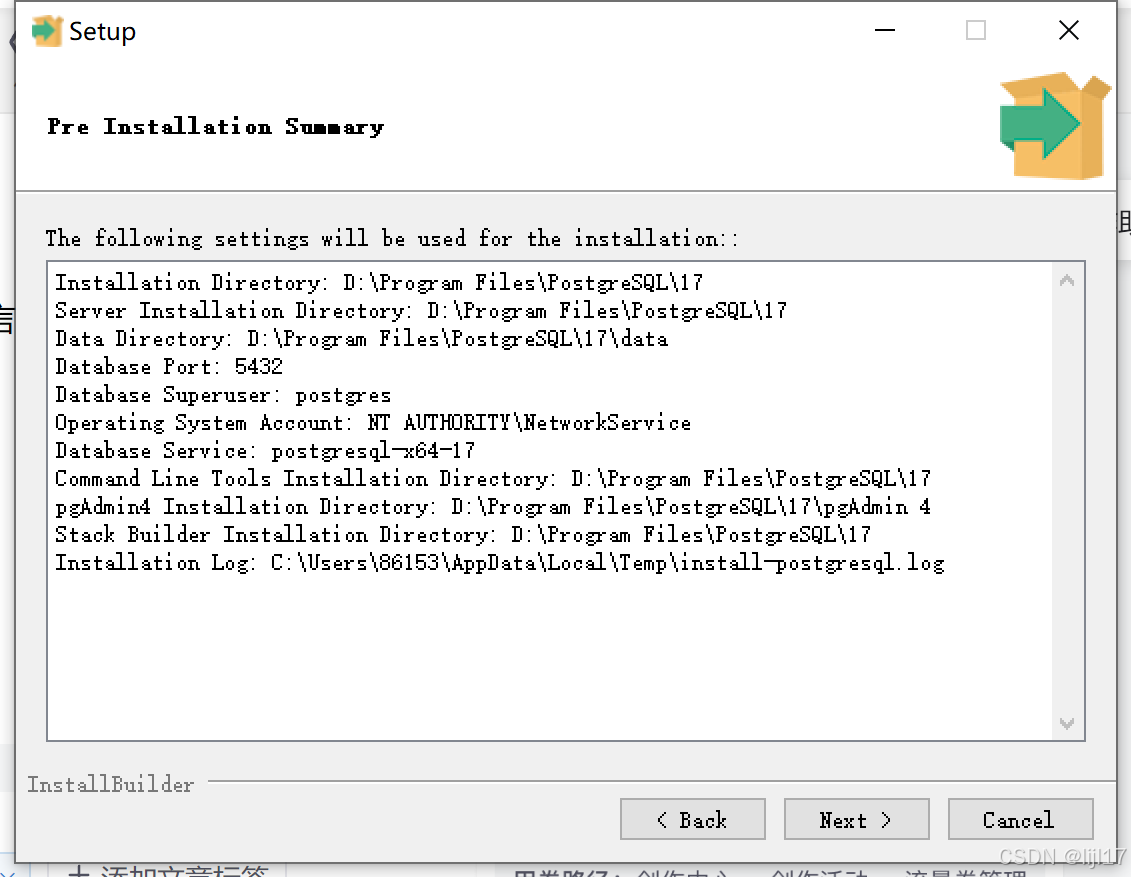Click the Next button to continue installation
Viewport: 1131px width, 877px height.
click(x=856, y=819)
